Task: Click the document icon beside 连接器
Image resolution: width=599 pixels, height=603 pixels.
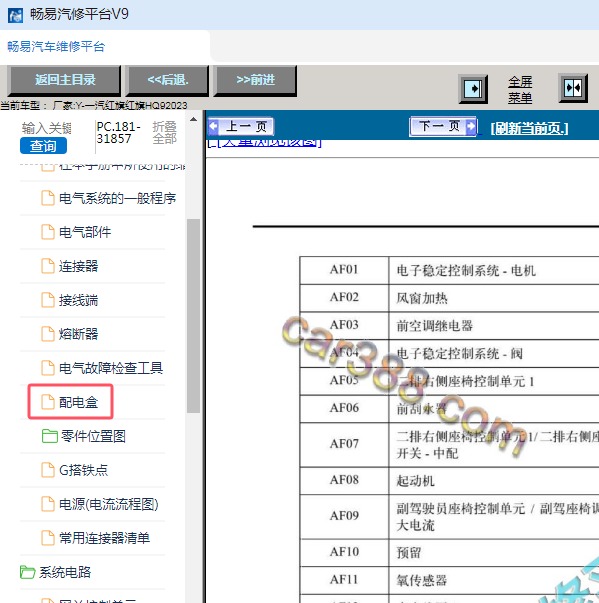Action: point(48,266)
